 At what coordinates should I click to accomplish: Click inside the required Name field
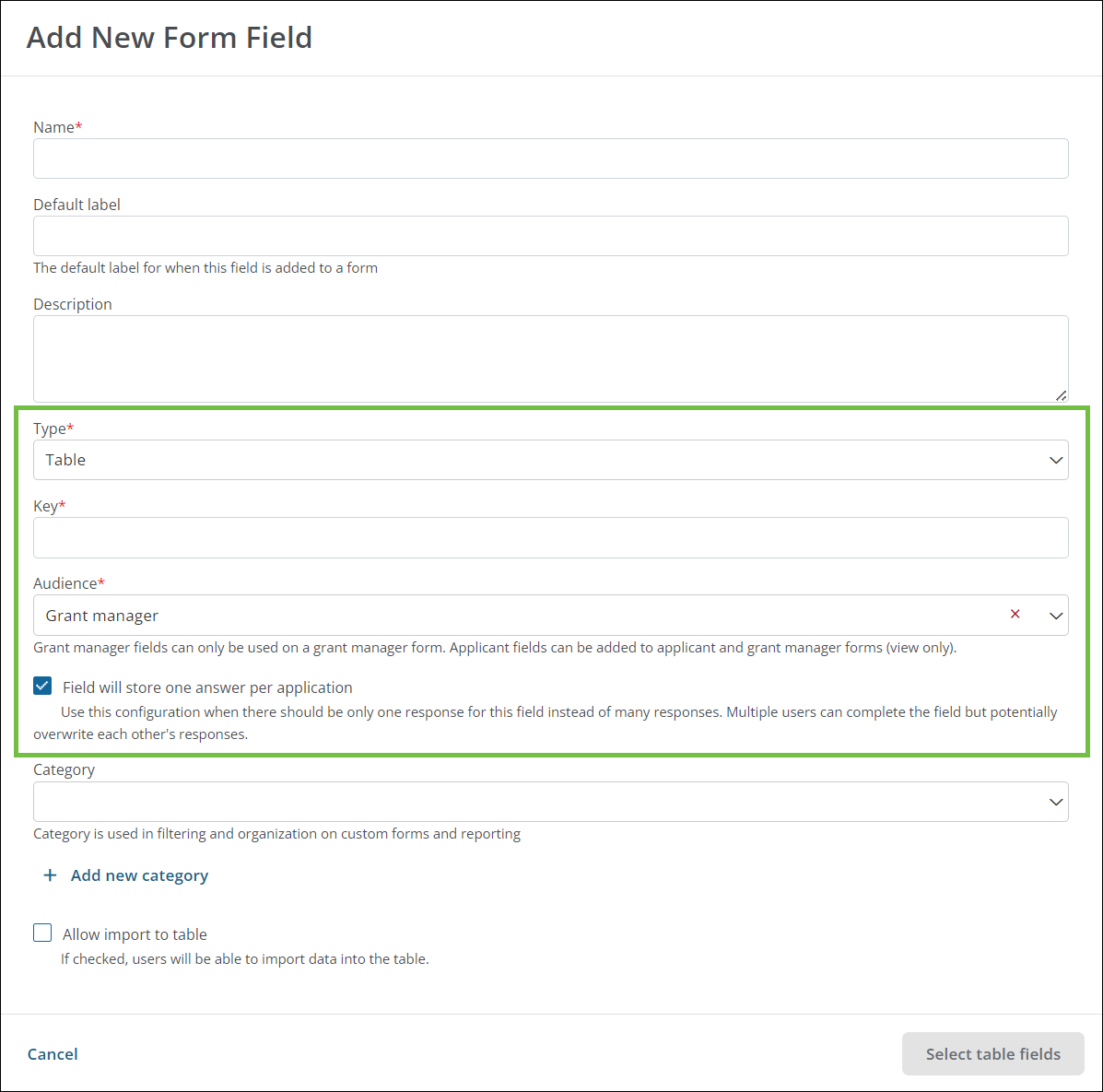(x=553, y=159)
